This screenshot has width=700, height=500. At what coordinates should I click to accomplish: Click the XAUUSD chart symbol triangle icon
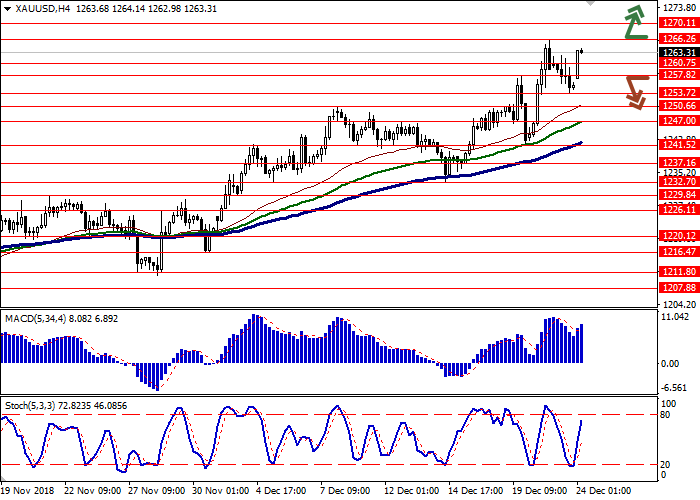[6, 7]
